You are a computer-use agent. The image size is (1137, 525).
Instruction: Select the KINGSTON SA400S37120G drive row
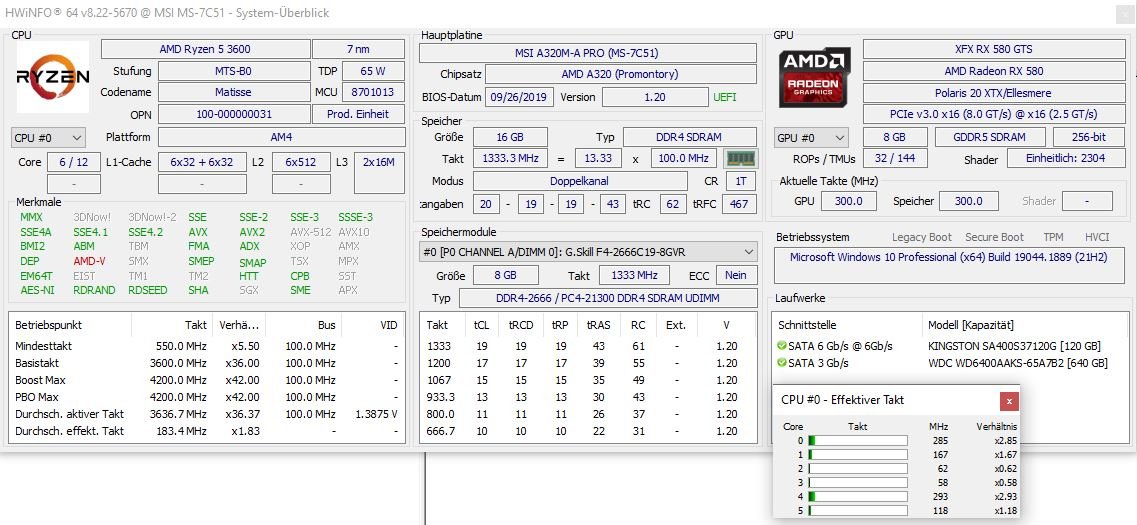[x=949, y=346]
